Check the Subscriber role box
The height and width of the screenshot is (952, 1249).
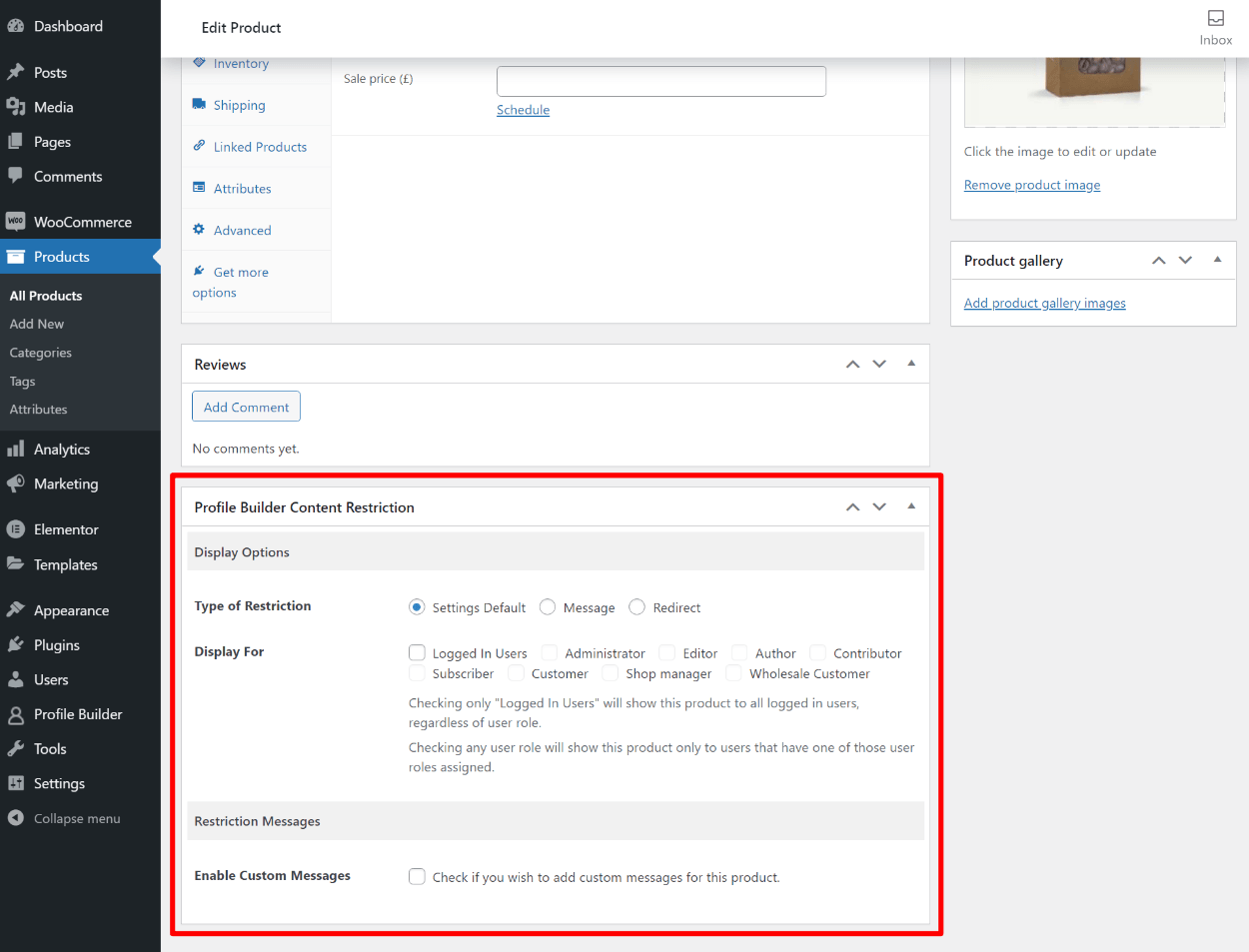(417, 673)
